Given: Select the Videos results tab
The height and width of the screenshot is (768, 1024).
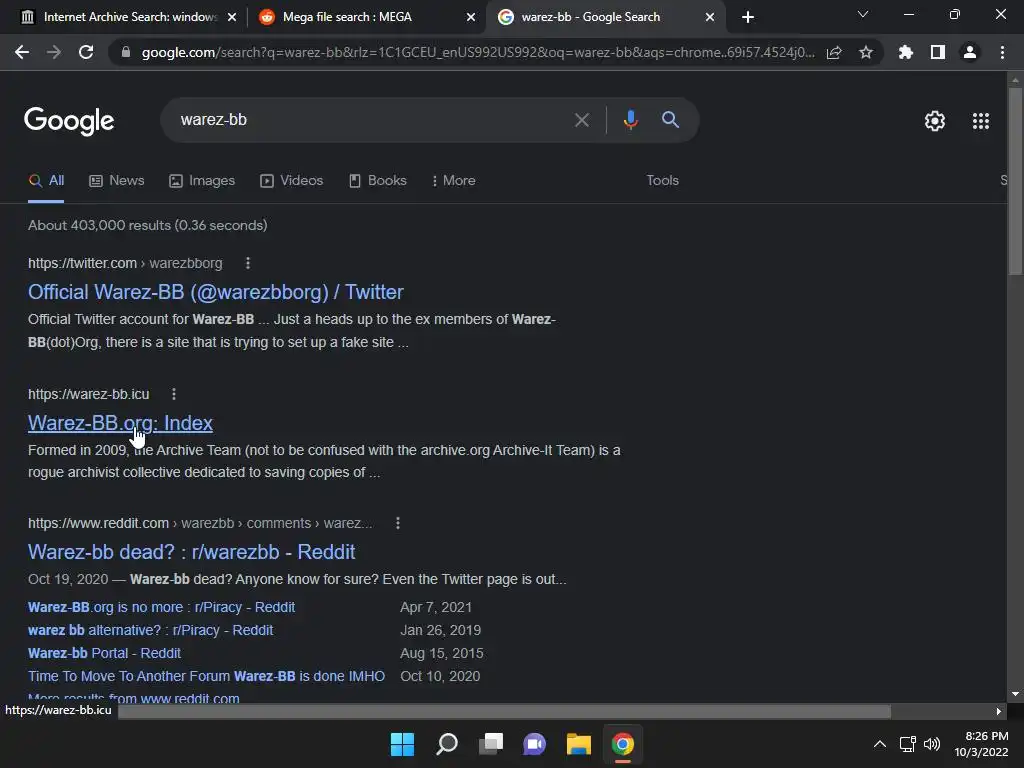Looking at the screenshot, I should point(291,181).
